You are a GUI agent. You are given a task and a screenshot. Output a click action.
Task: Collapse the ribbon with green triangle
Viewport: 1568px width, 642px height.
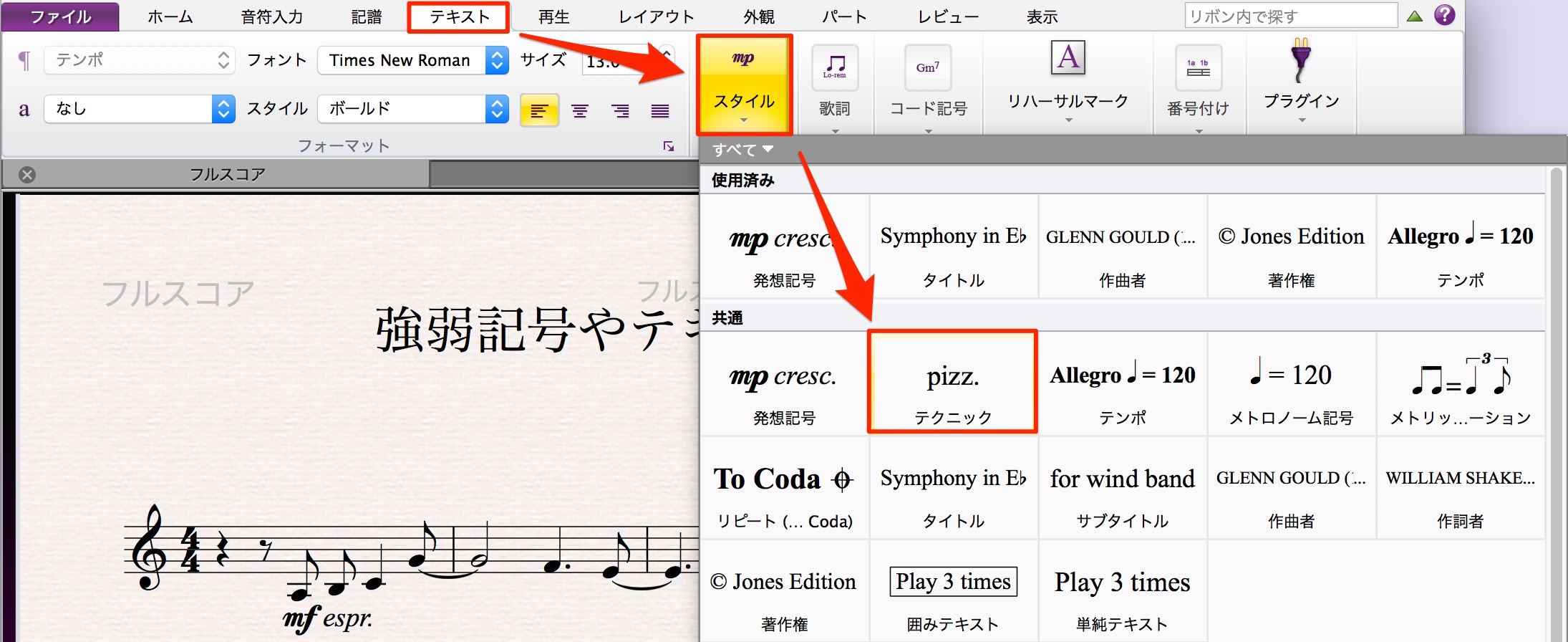point(1415,16)
